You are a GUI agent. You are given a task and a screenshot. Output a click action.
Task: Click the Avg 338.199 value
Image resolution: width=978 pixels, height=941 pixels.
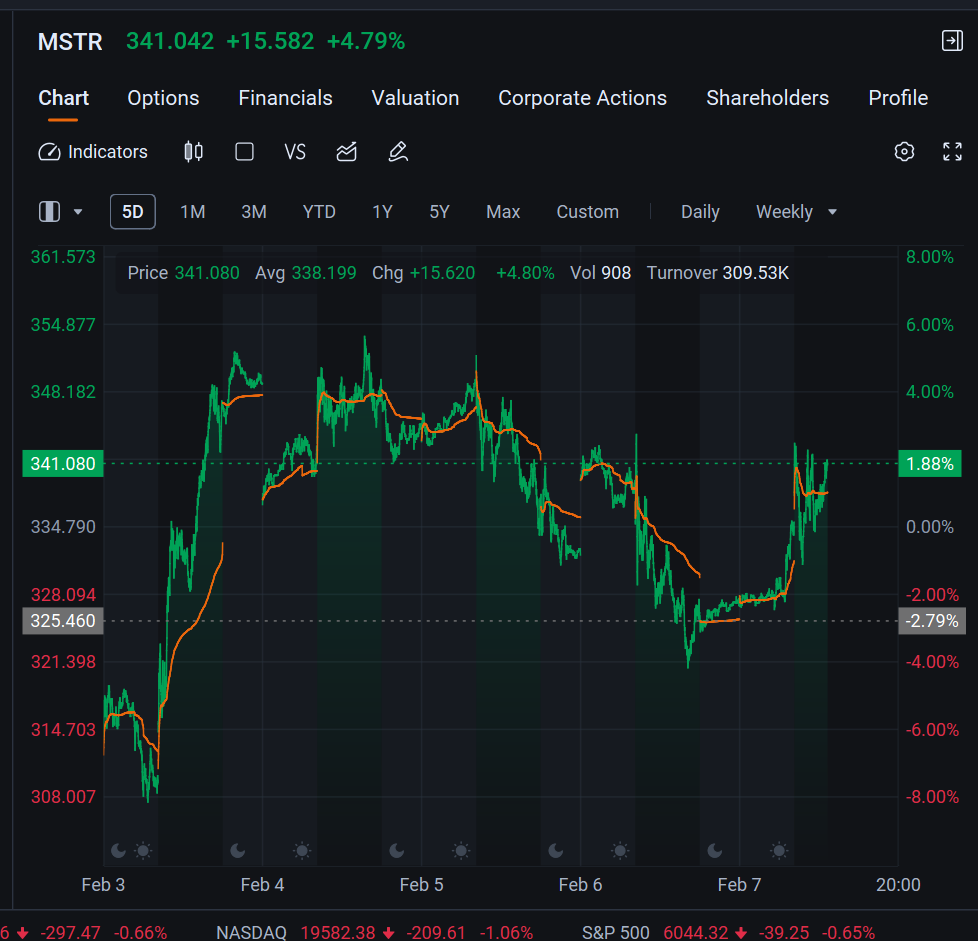point(306,273)
